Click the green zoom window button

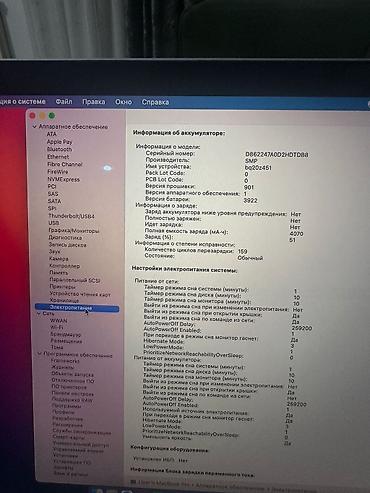52,116
